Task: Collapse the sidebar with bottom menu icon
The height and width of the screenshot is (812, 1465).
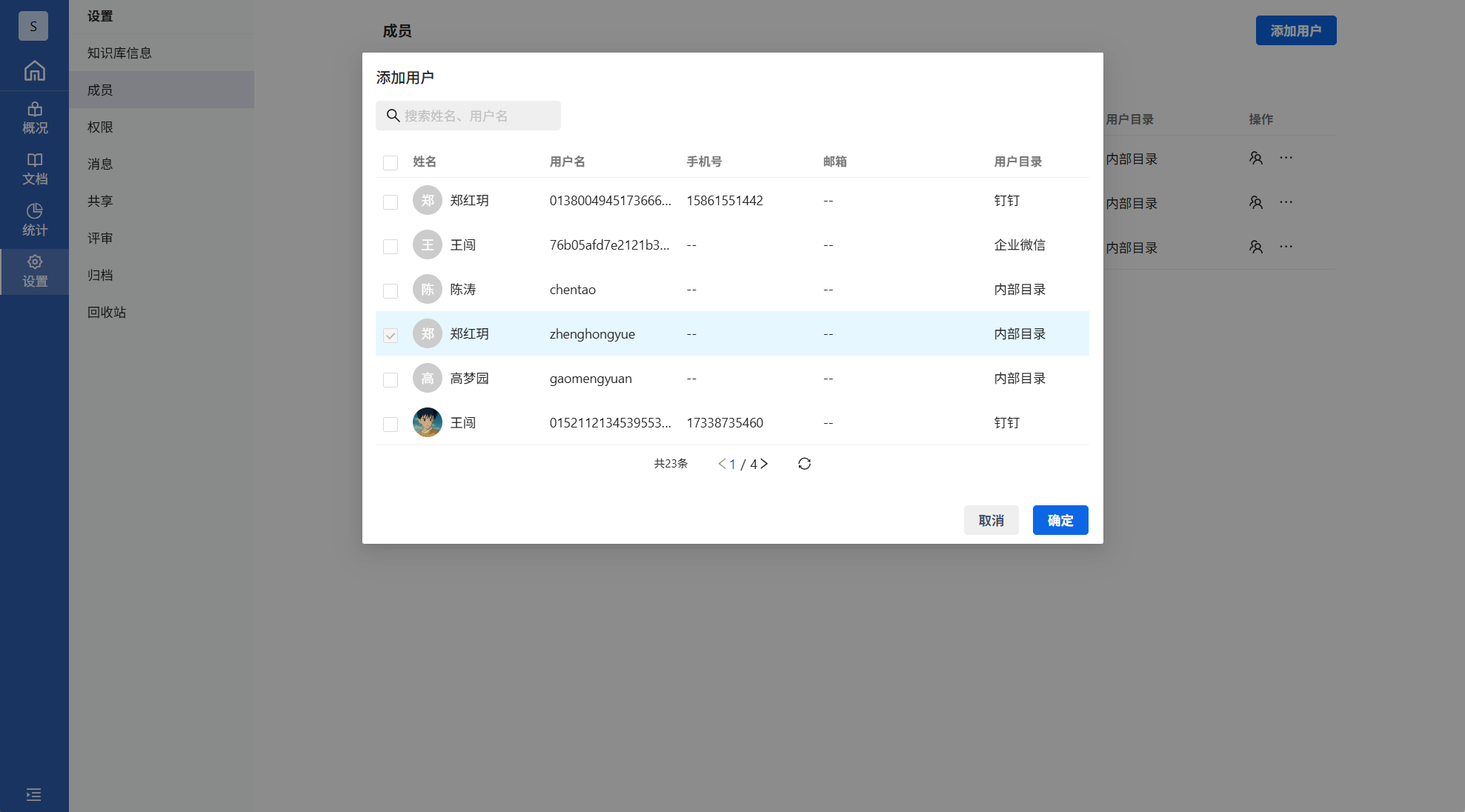Action: click(33, 794)
